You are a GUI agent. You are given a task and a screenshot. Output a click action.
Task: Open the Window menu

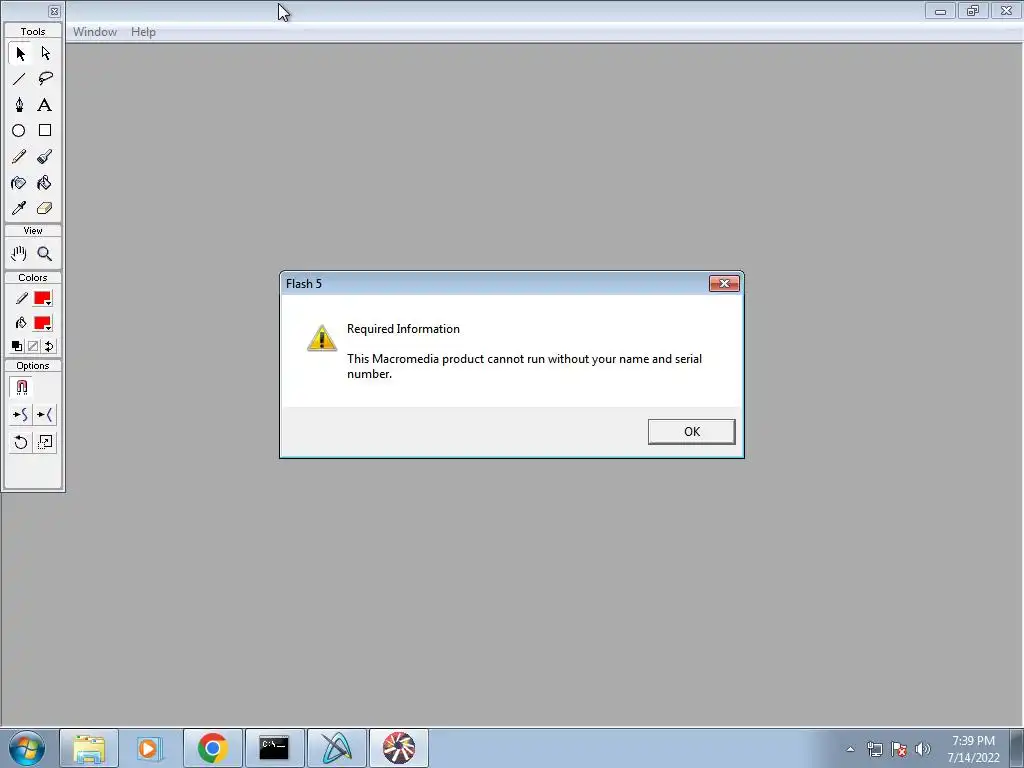[95, 32]
